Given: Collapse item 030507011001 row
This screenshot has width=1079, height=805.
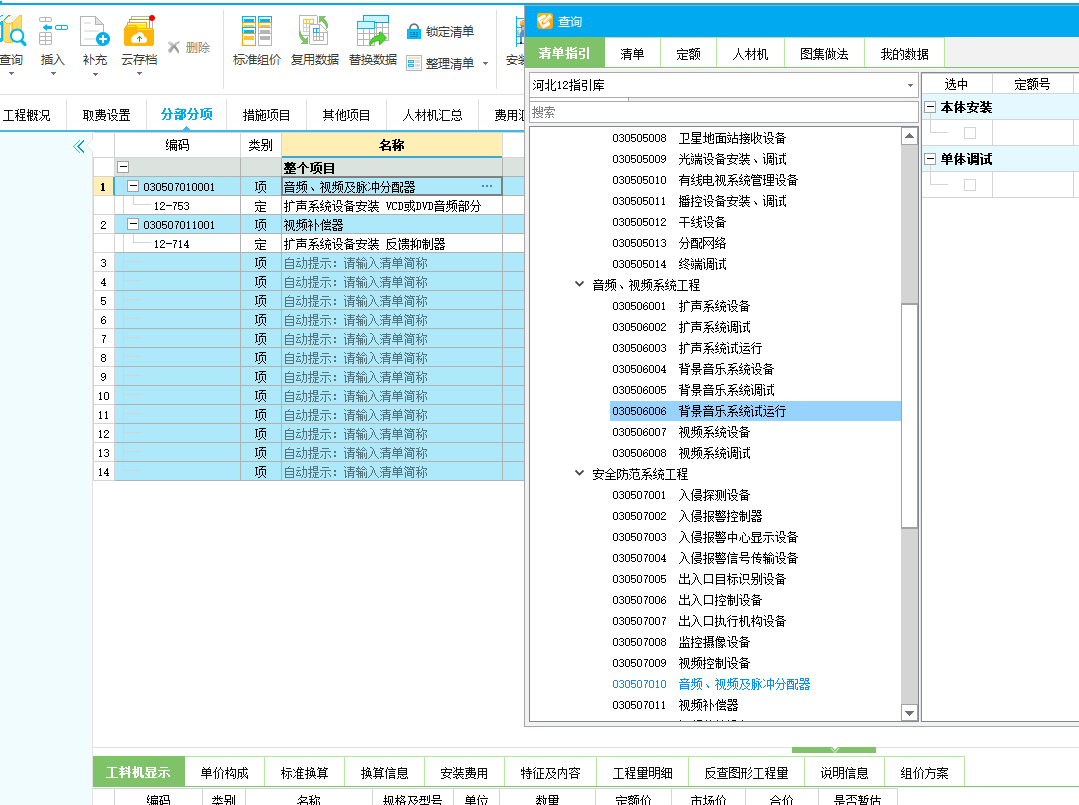Looking at the screenshot, I should point(133,224).
